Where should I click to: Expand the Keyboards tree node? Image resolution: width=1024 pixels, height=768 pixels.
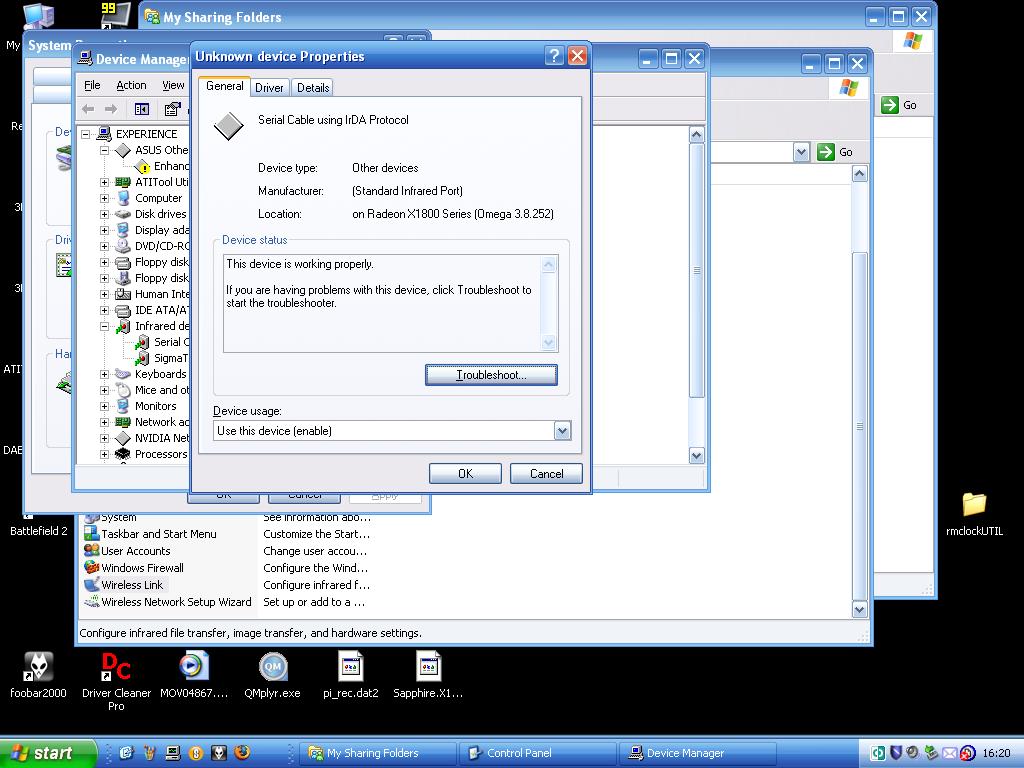coord(105,374)
